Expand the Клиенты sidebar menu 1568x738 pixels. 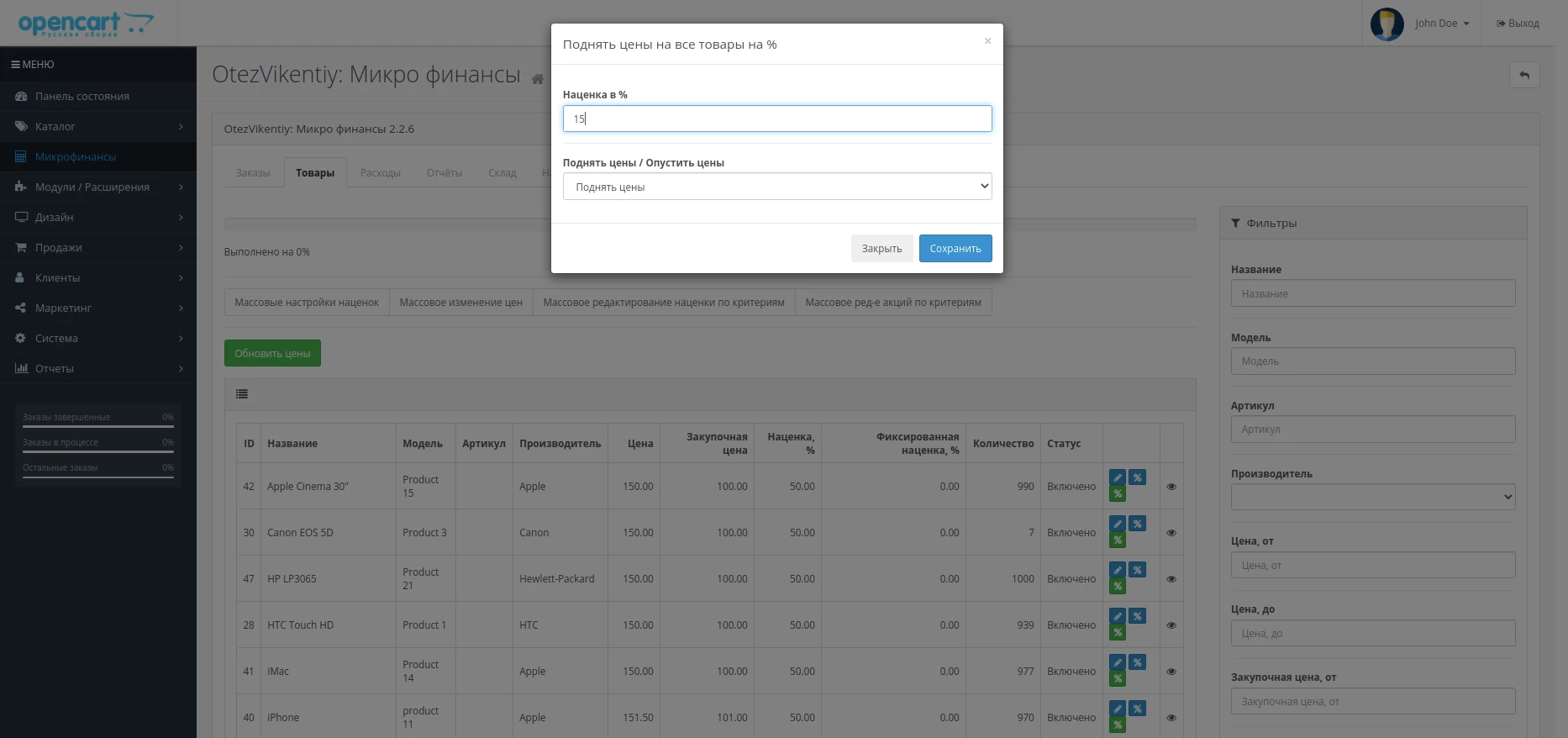point(98,277)
